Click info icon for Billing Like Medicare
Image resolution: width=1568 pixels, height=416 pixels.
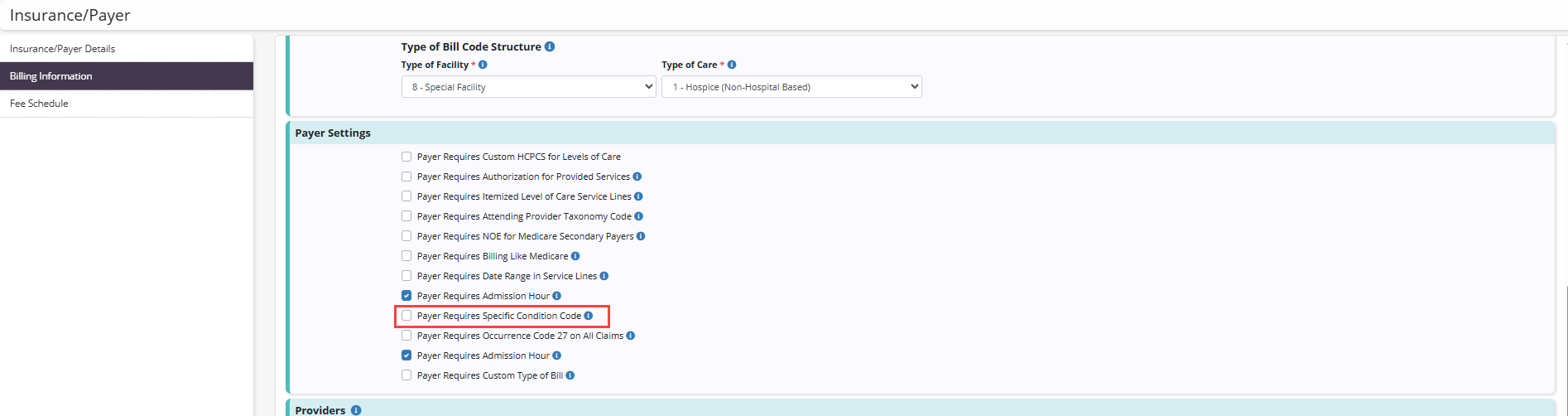tap(575, 256)
